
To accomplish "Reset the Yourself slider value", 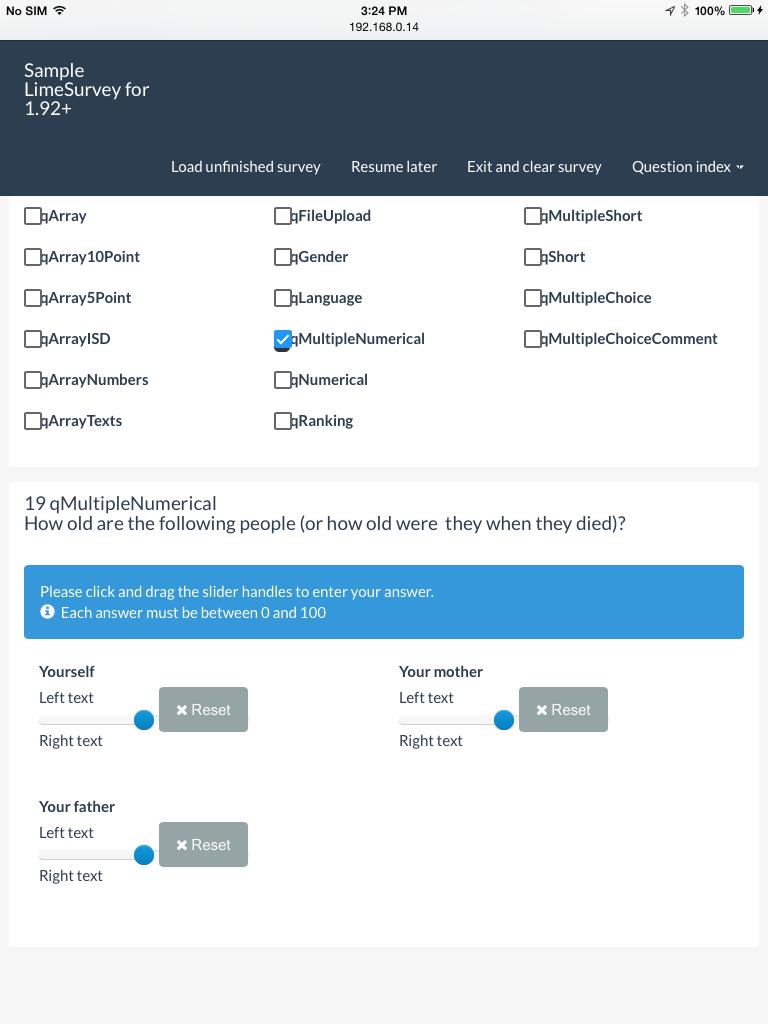I will click(203, 710).
